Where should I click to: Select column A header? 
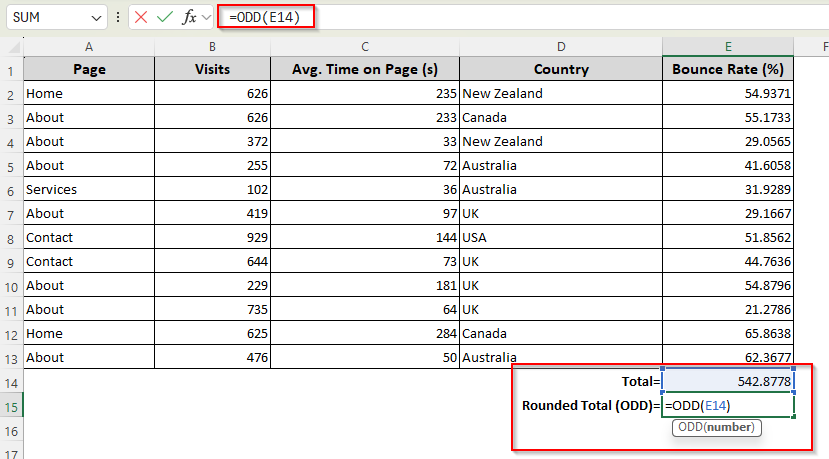89,47
